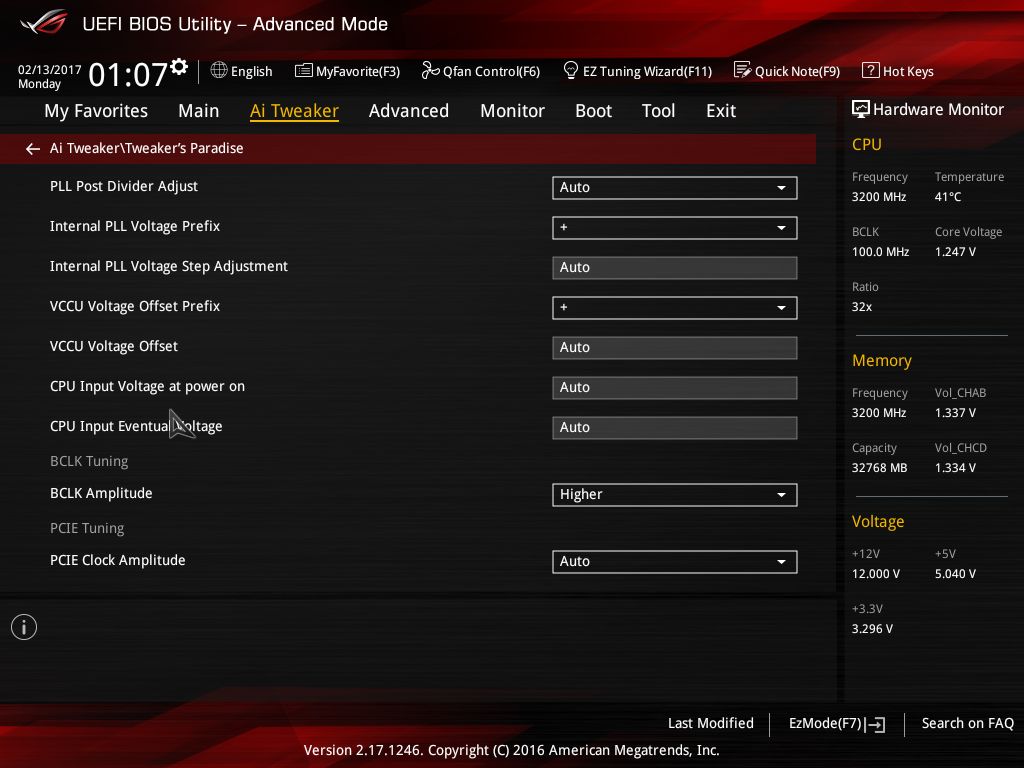Click the info icon at bottom left

click(x=24, y=627)
